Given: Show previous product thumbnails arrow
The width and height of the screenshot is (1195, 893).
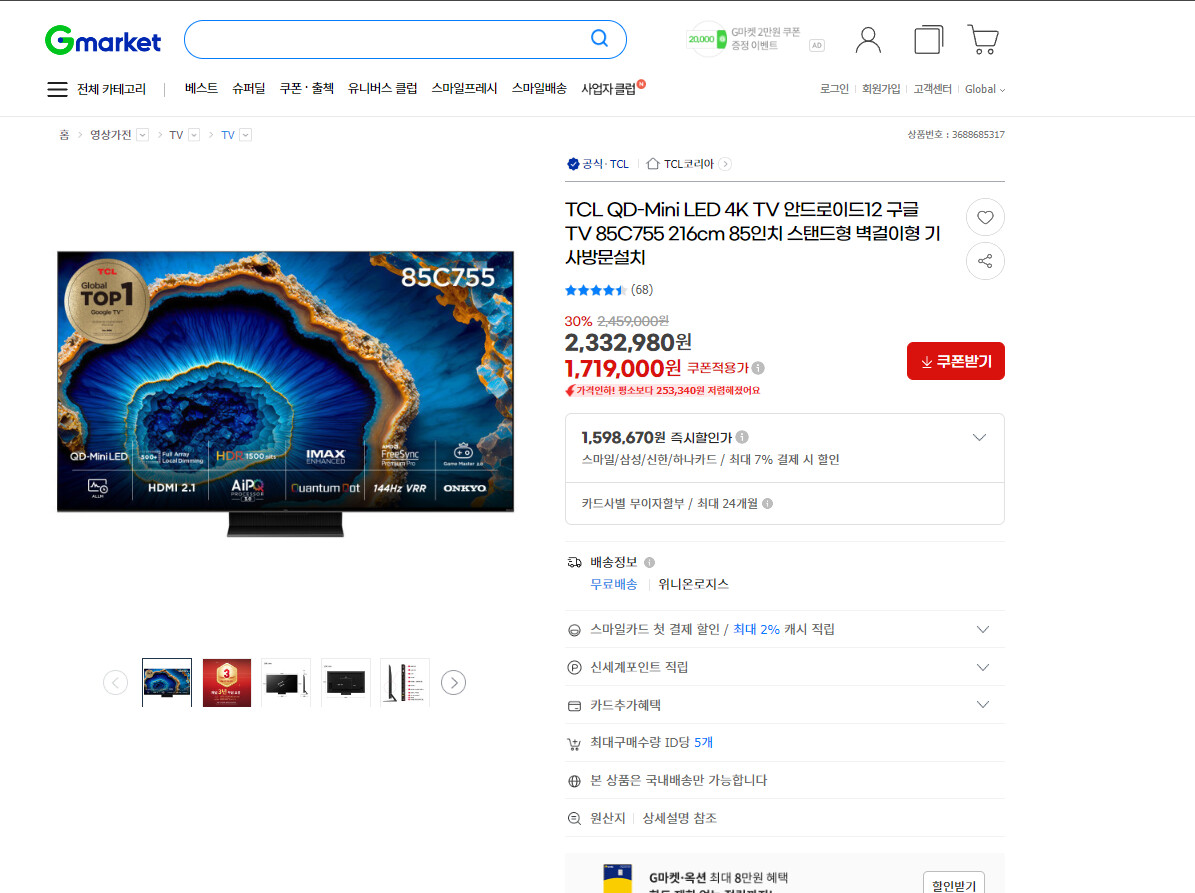Looking at the screenshot, I should [x=116, y=683].
